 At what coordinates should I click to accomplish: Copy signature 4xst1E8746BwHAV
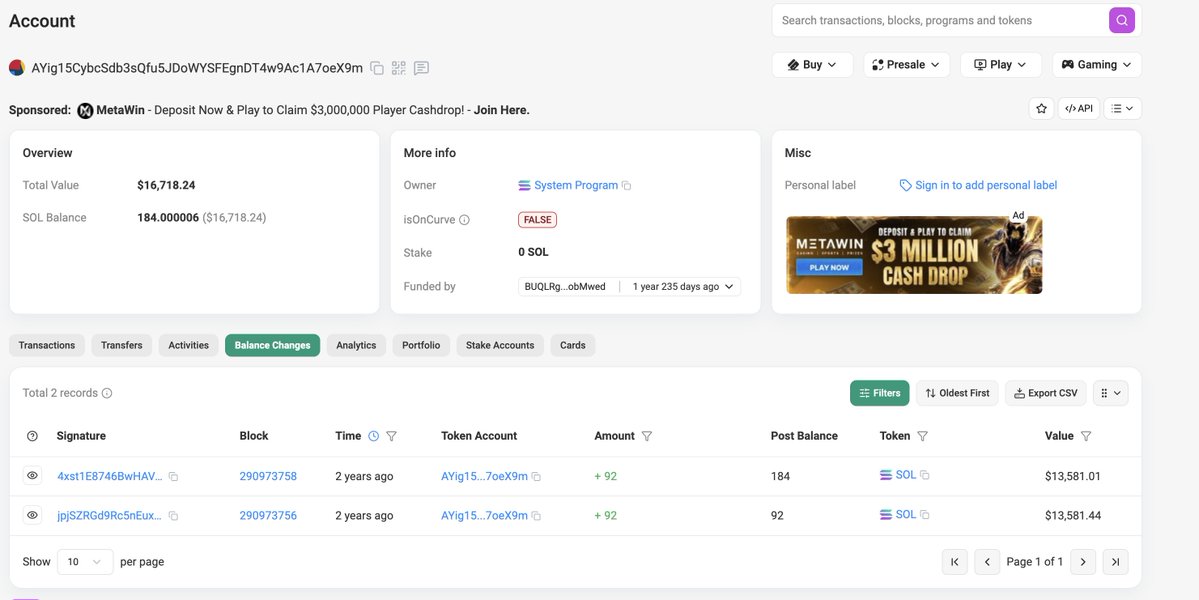pyautogui.click(x=174, y=476)
